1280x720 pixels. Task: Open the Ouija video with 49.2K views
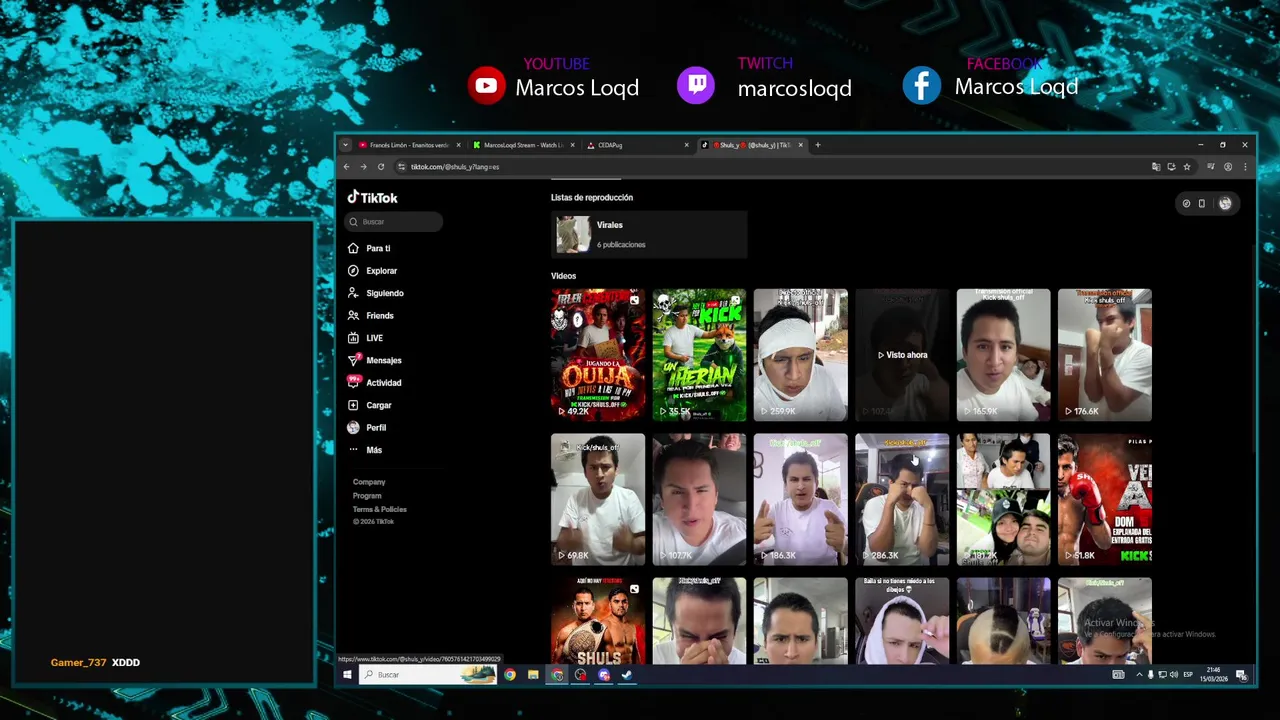pos(598,355)
